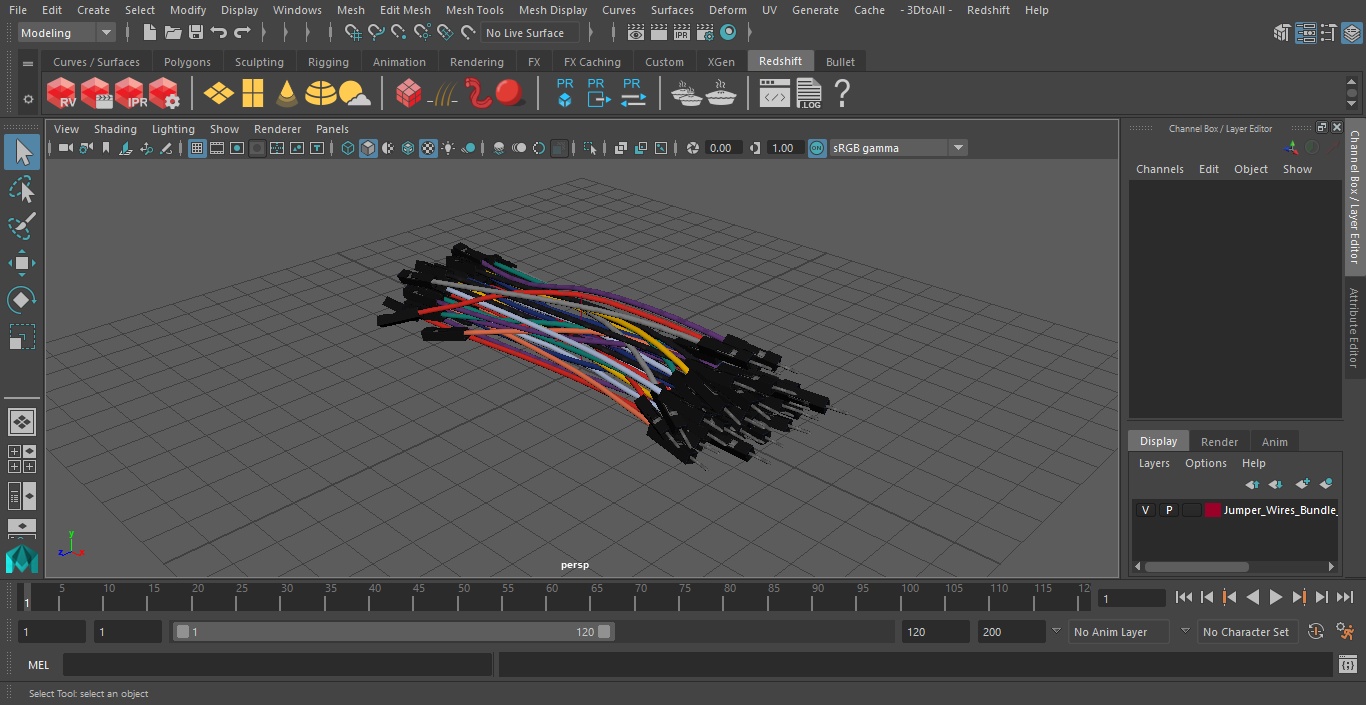Open the Redshift script editor icon
This screenshot has height=705, width=1366.
pyautogui.click(x=775, y=94)
